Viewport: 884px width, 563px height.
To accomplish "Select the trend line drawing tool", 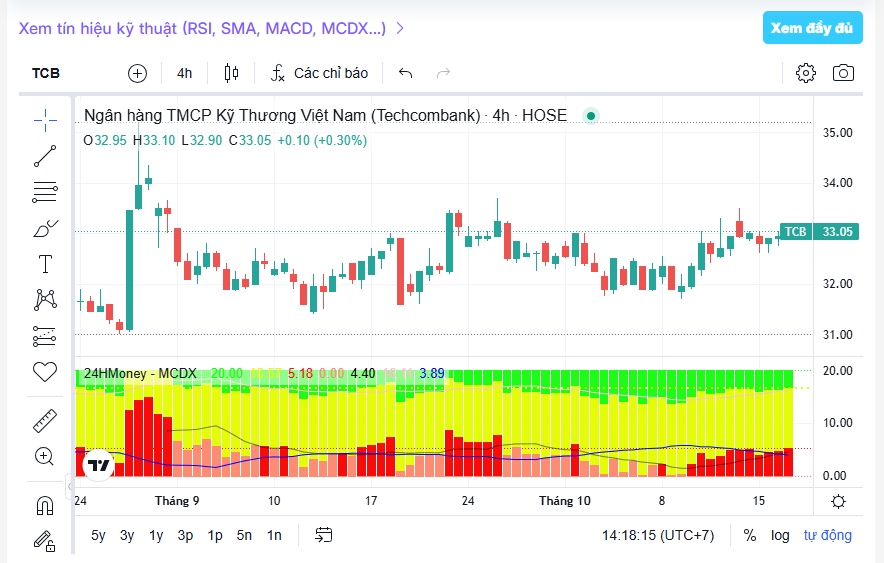I will coord(45,156).
